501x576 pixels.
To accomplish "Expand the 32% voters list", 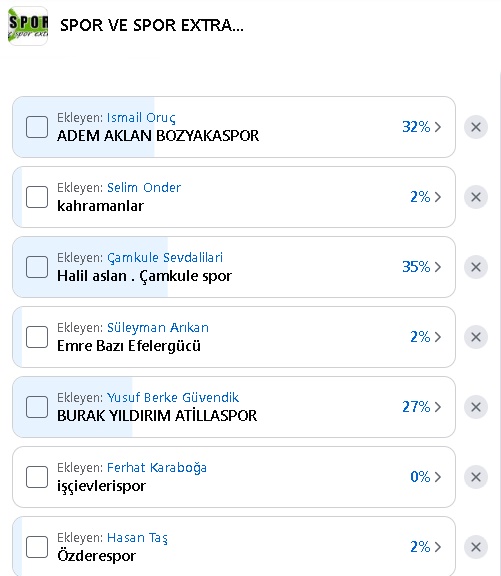I will tap(422, 127).
